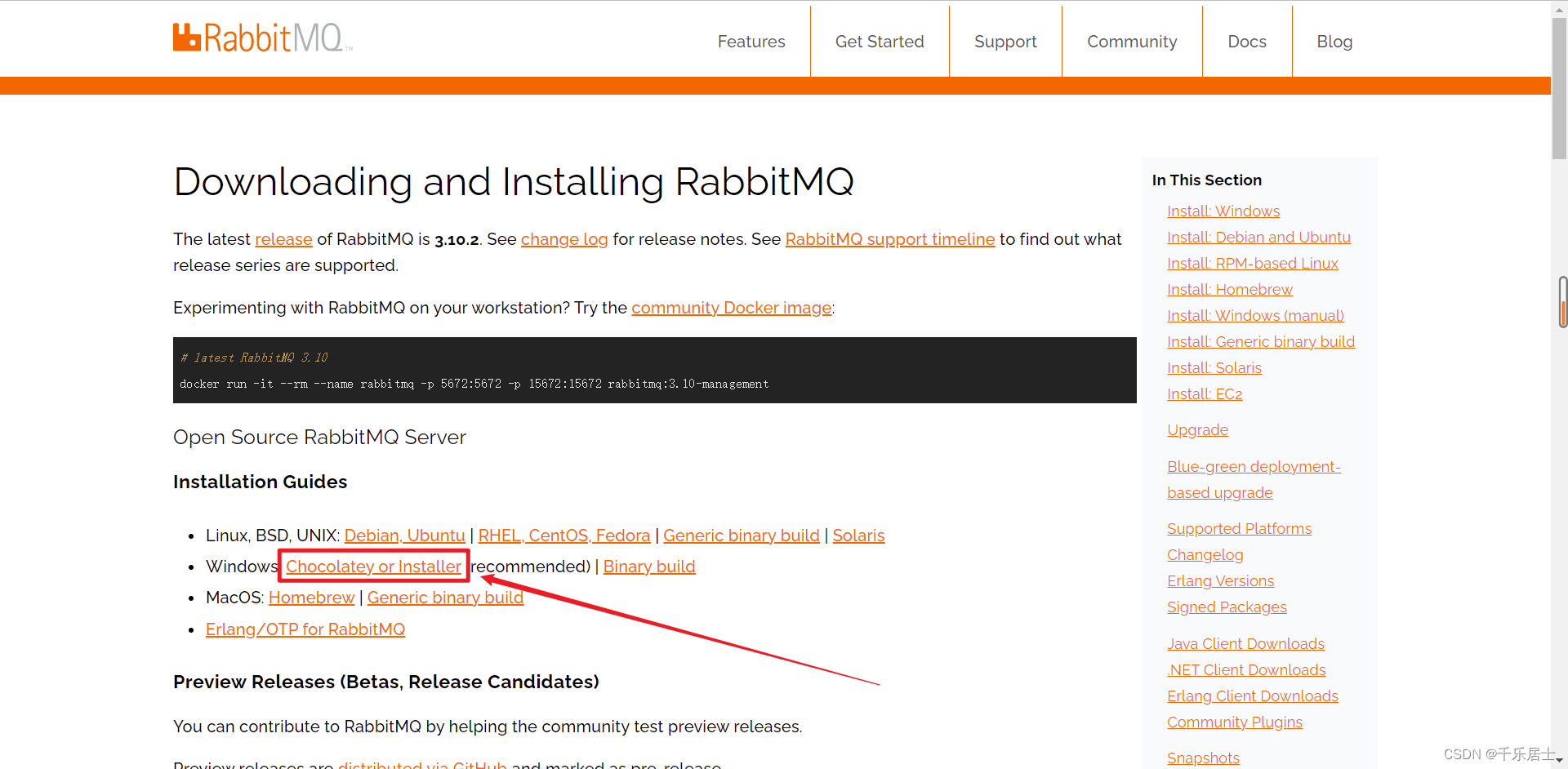Viewport: 1568px width, 769px height.
Task: Open the Debian, Ubuntu install guide
Action: (404, 536)
